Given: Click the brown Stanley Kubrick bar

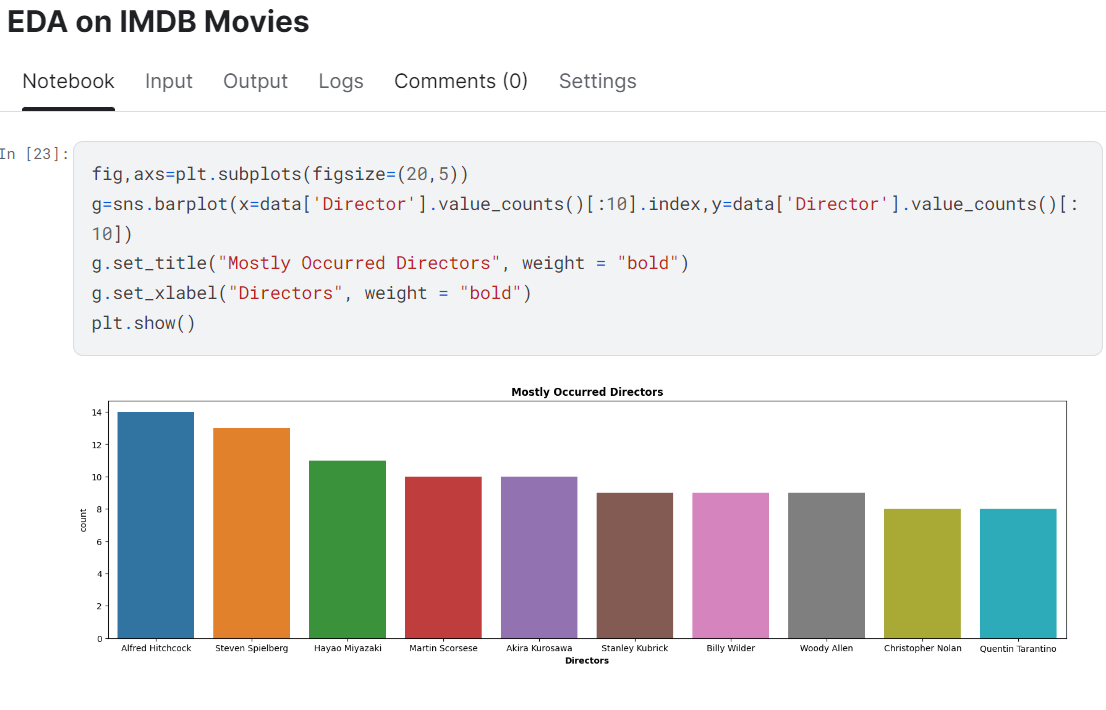Looking at the screenshot, I should pyautogui.click(x=635, y=565).
